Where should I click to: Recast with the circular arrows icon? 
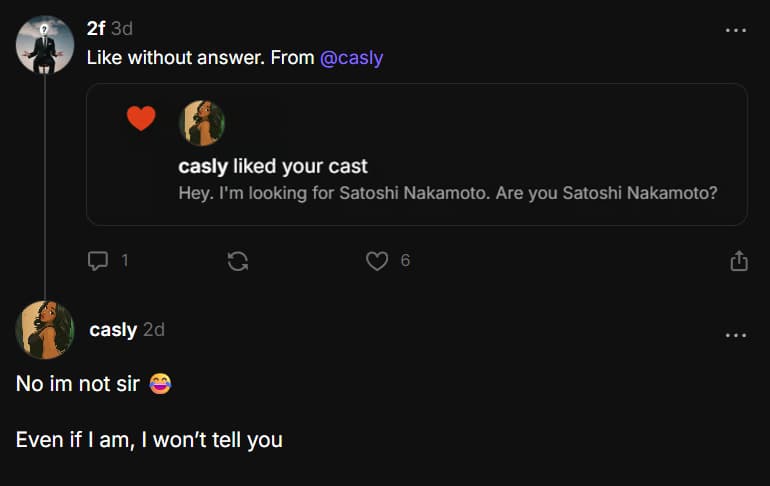click(x=238, y=261)
